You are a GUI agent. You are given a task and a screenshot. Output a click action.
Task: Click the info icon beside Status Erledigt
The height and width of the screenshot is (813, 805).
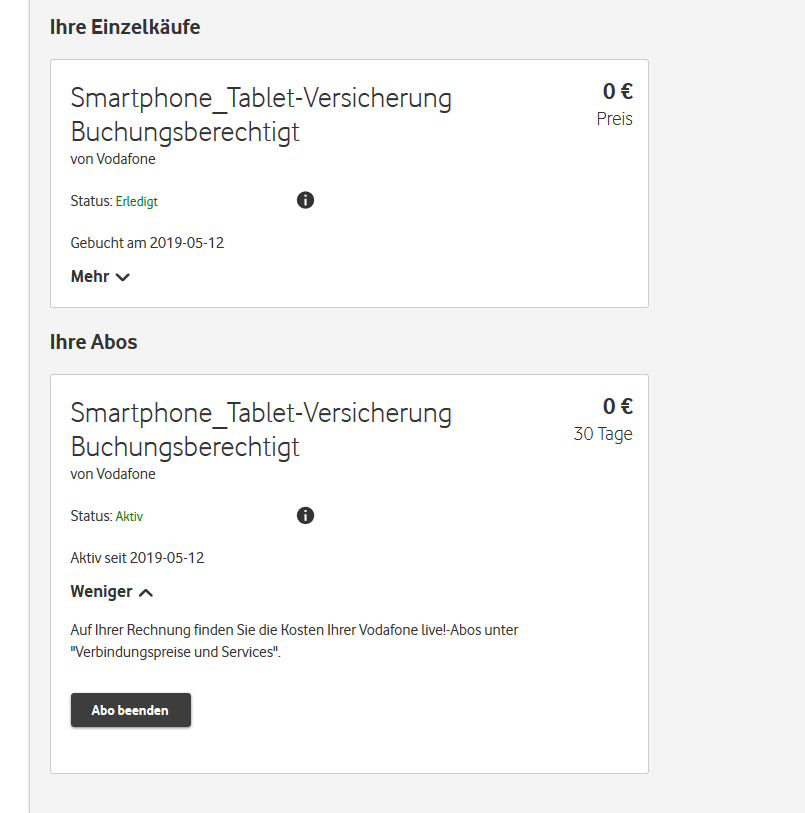coord(306,200)
